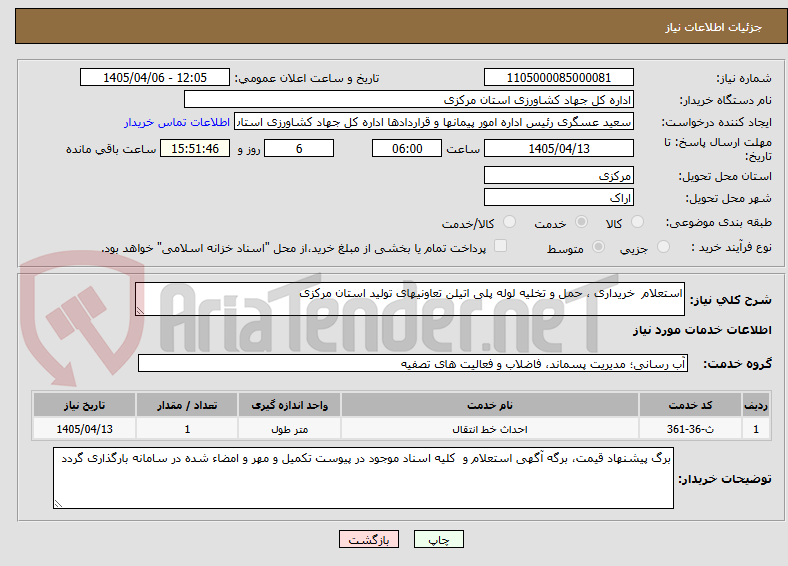Click the table date cell 1405/04/13

coord(84,429)
